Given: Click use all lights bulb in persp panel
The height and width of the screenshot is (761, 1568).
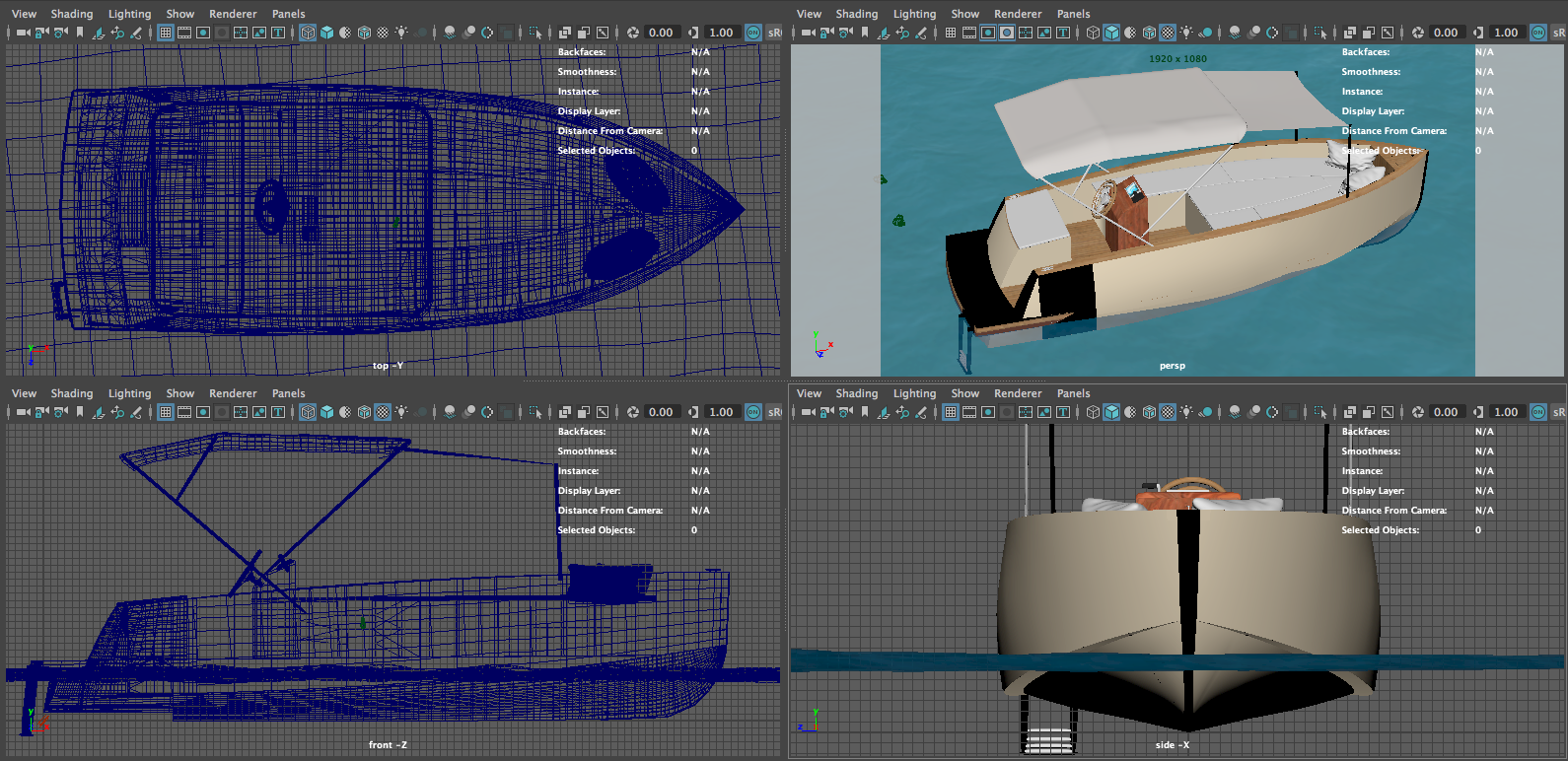Looking at the screenshot, I should click(1186, 33).
